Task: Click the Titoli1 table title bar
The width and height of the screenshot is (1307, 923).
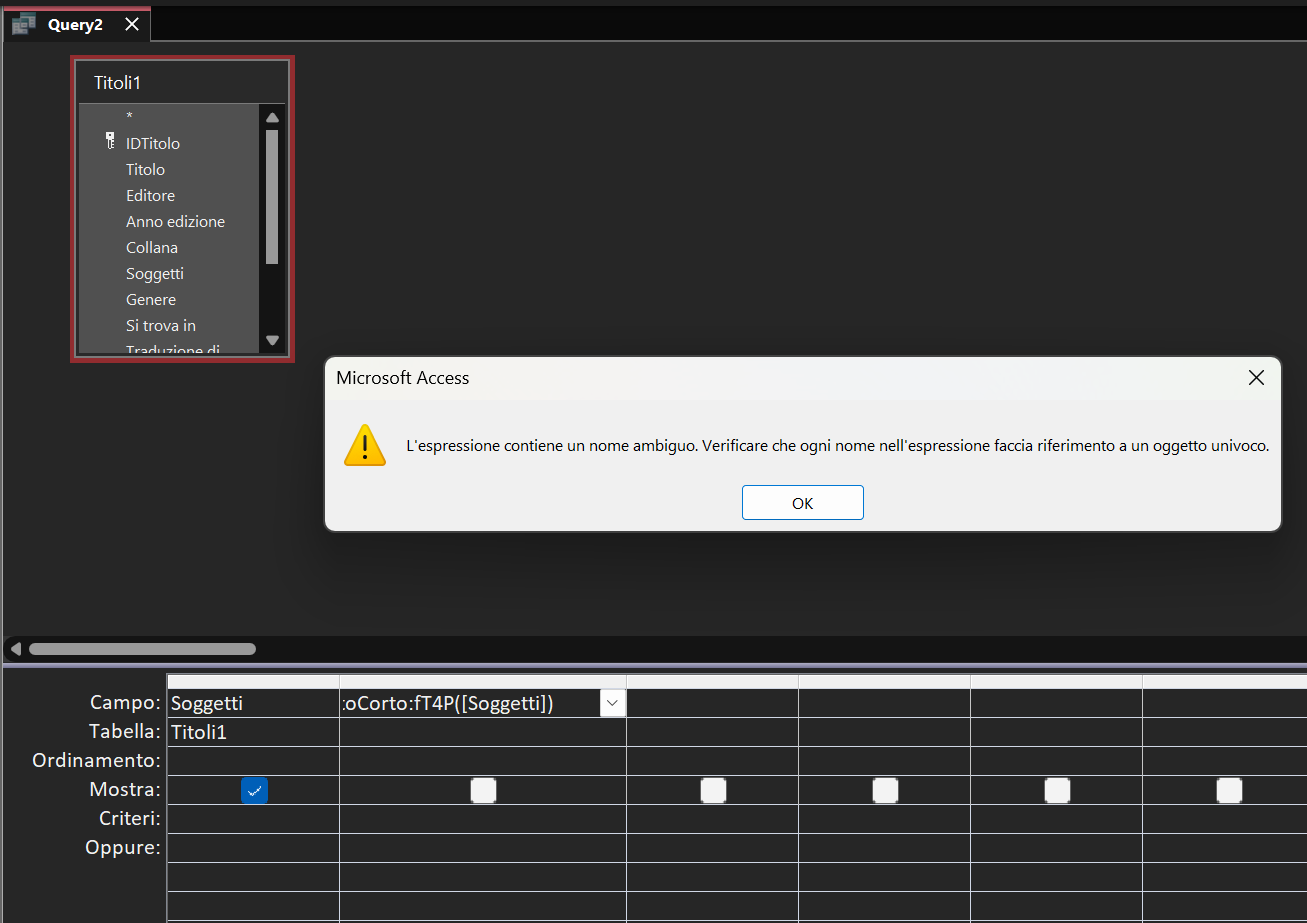Action: (x=182, y=82)
